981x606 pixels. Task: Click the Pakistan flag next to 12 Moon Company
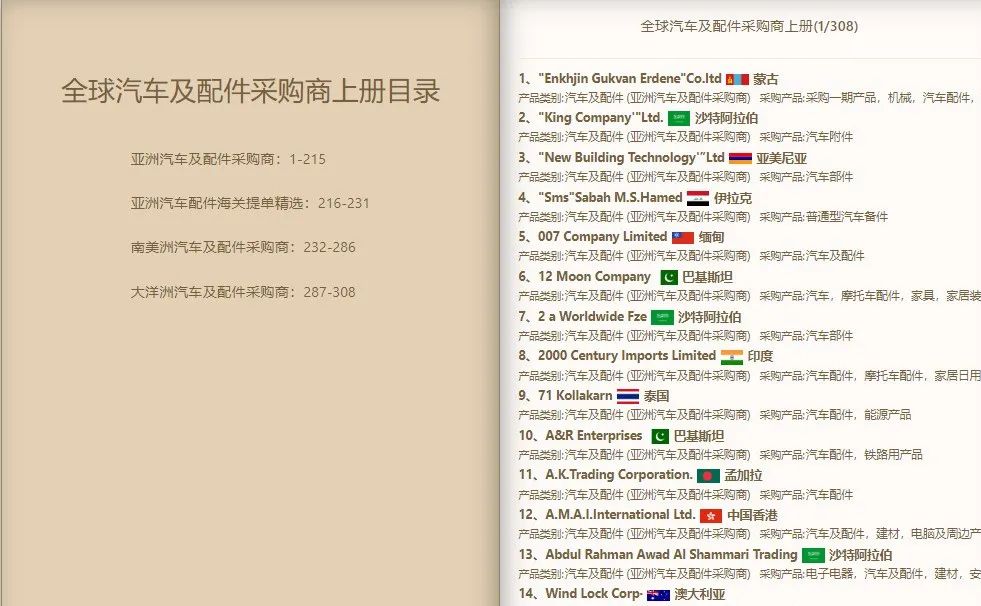[669, 277]
